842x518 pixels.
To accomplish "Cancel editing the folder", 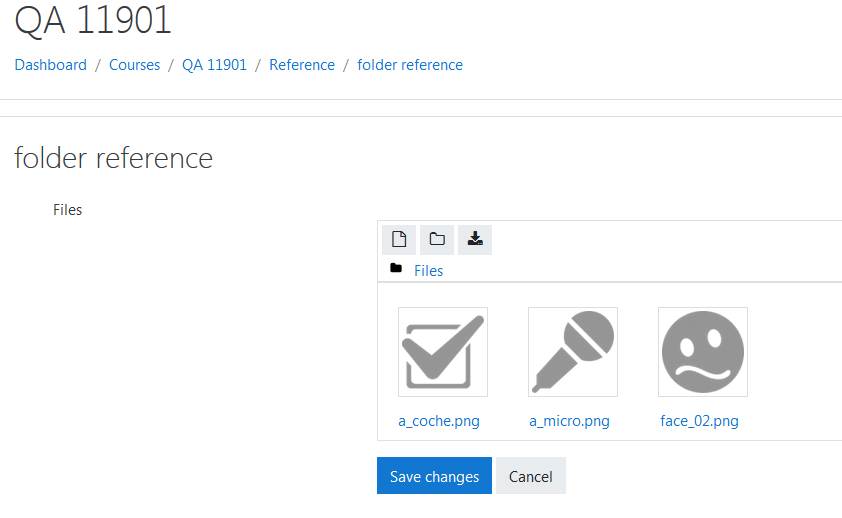I will [531, 476].
